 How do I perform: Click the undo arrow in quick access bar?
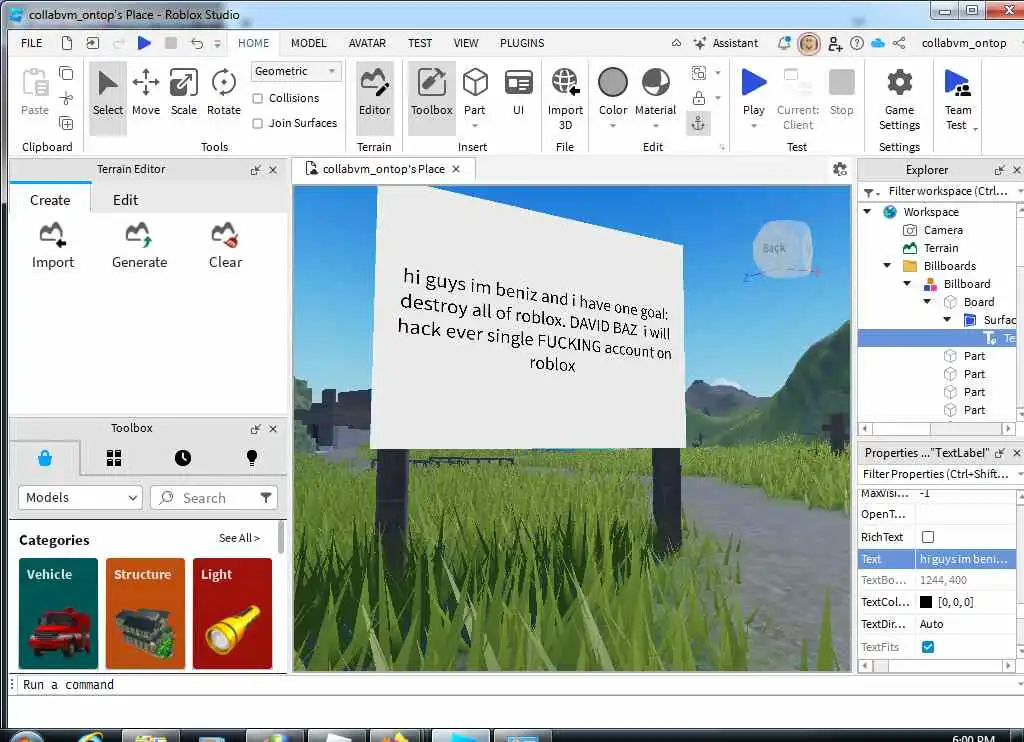pos(197,43)
